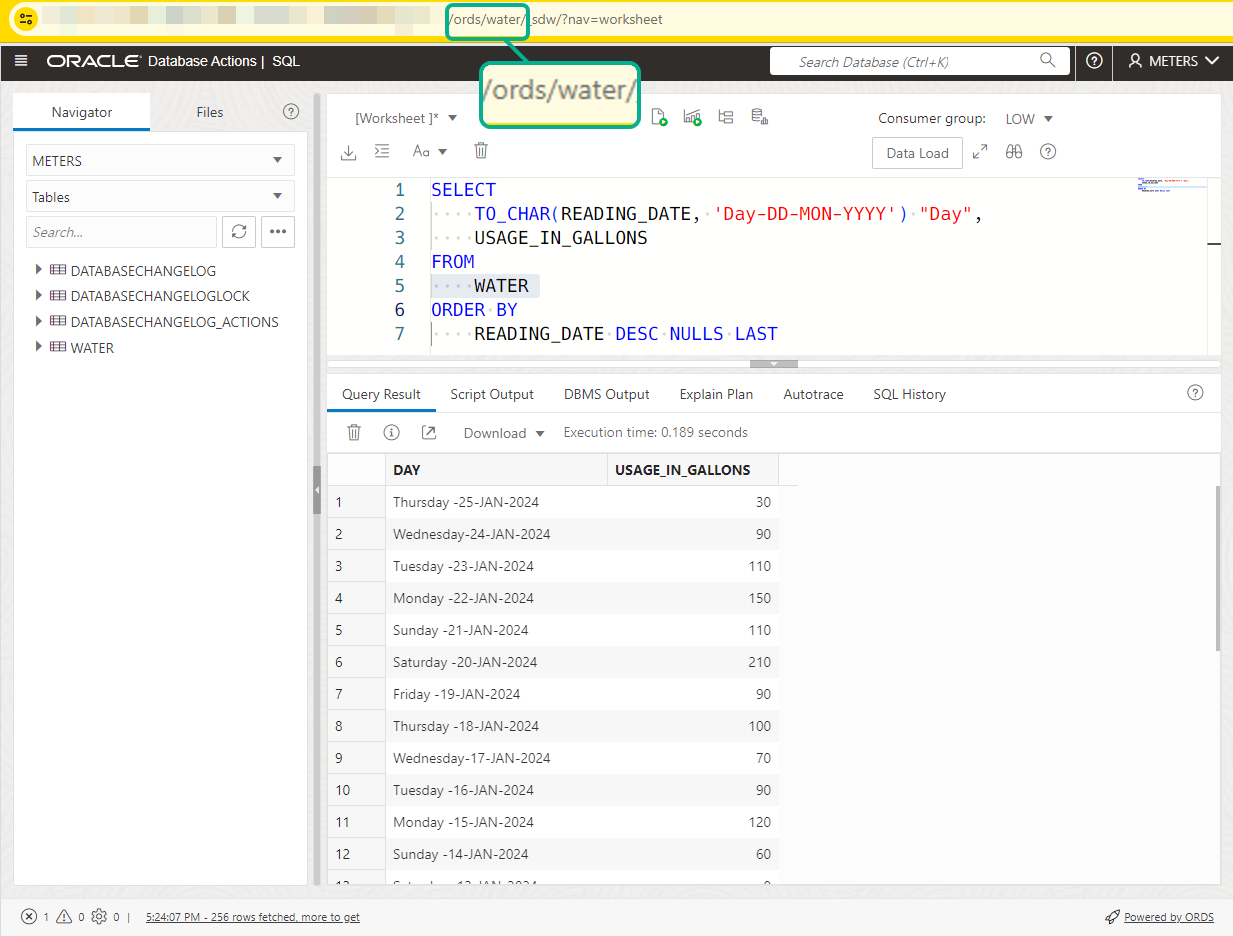1233x936 pixels.
Task: Clear query result with trash icon
Action: 354,432
